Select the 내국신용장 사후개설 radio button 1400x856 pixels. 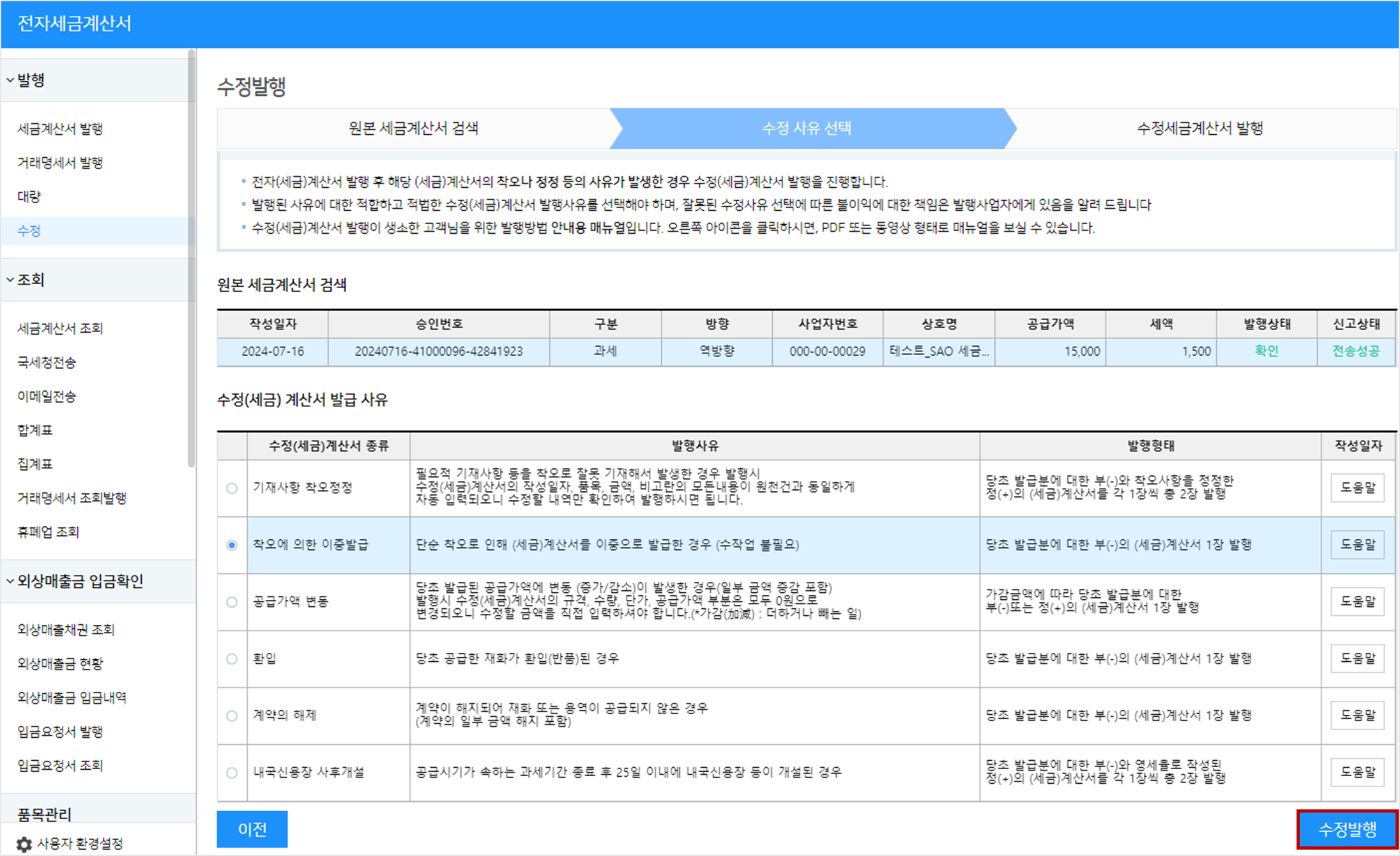click(232, 772)
